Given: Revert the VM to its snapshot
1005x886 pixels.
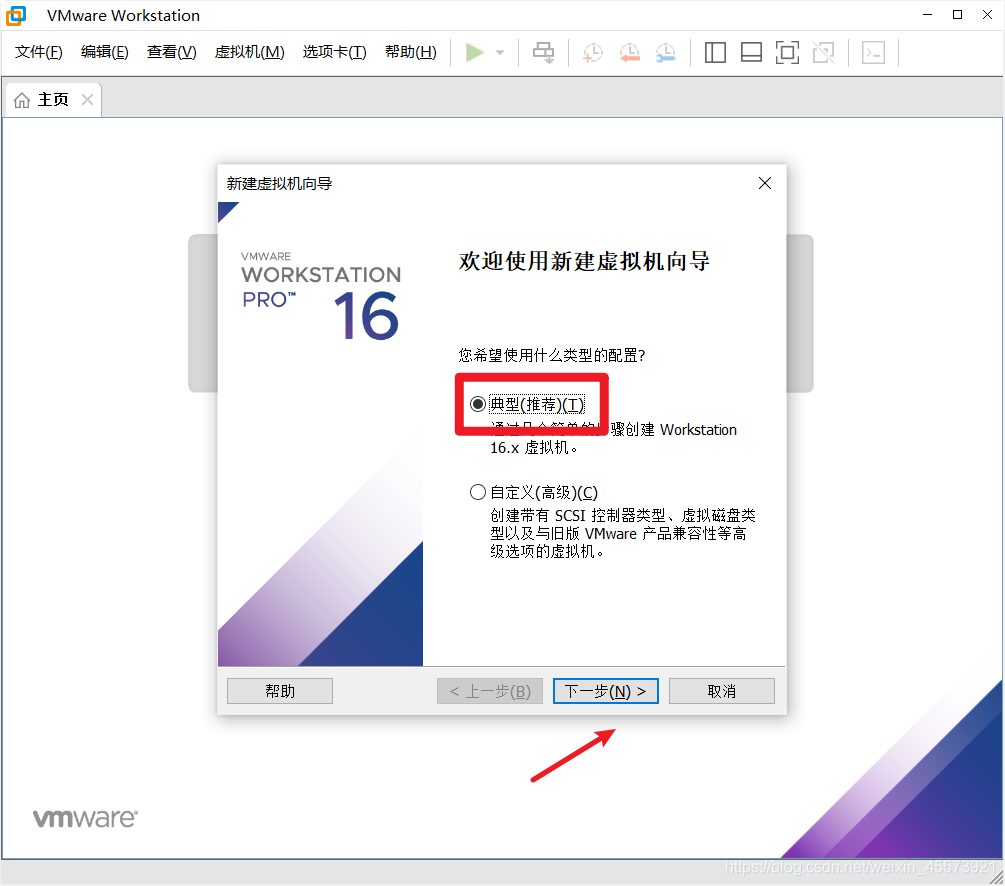Looking at the screenshot, I should [x=629, y=52].
